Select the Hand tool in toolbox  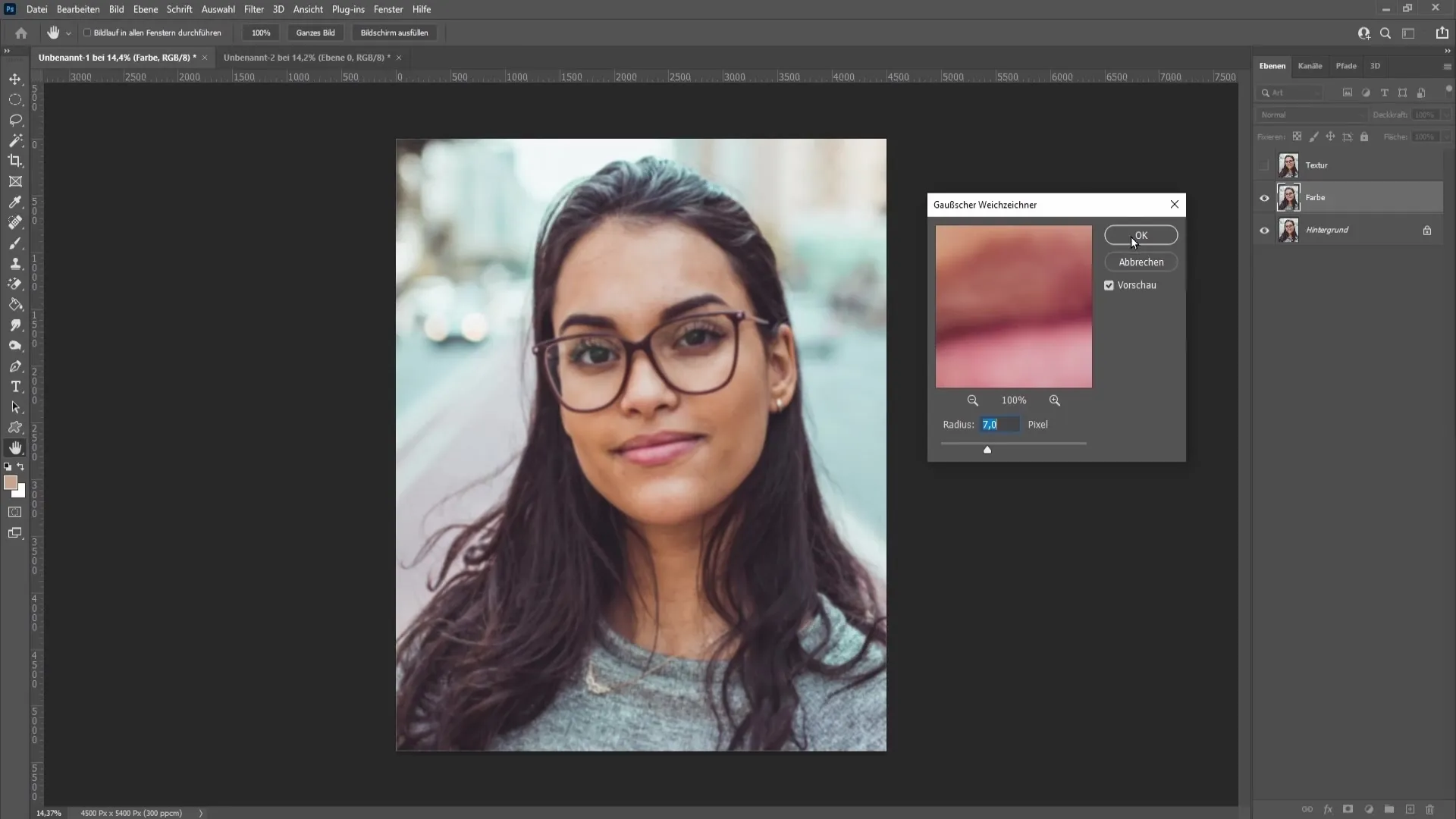(x=15, y=448)
